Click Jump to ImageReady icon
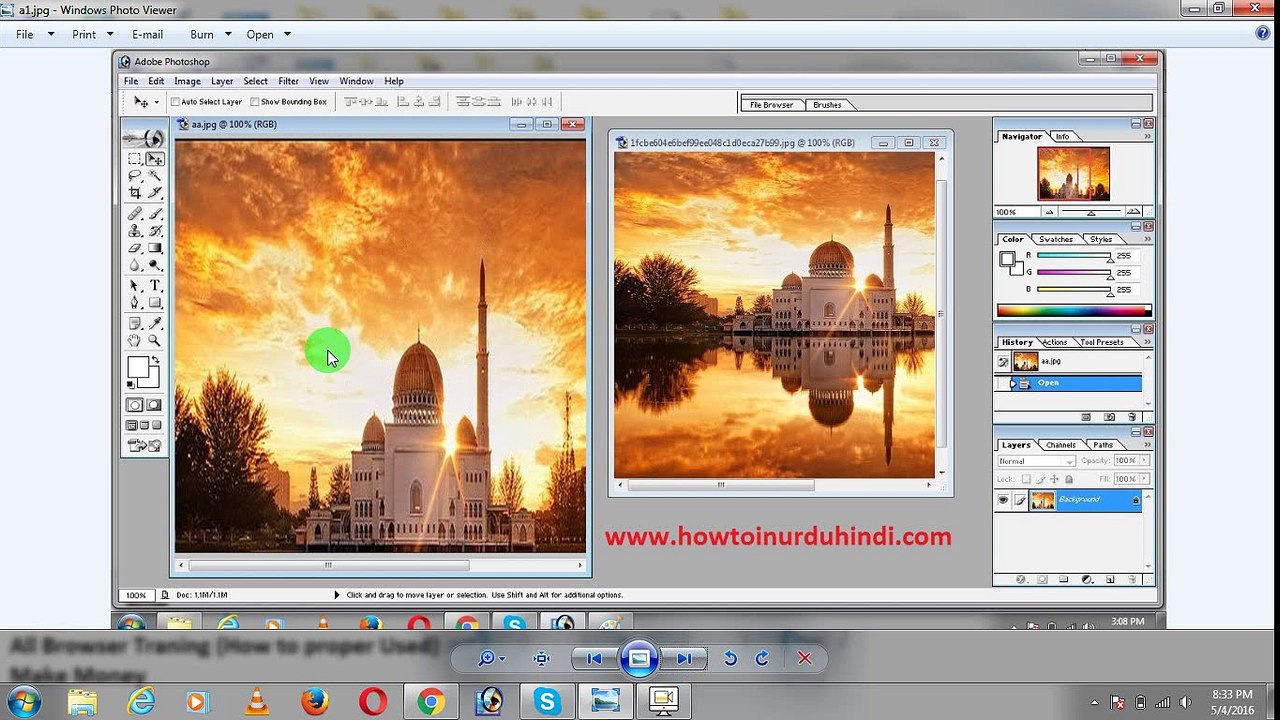The height and width of the screenshot is (720, 1280). [x=145, y=445]
